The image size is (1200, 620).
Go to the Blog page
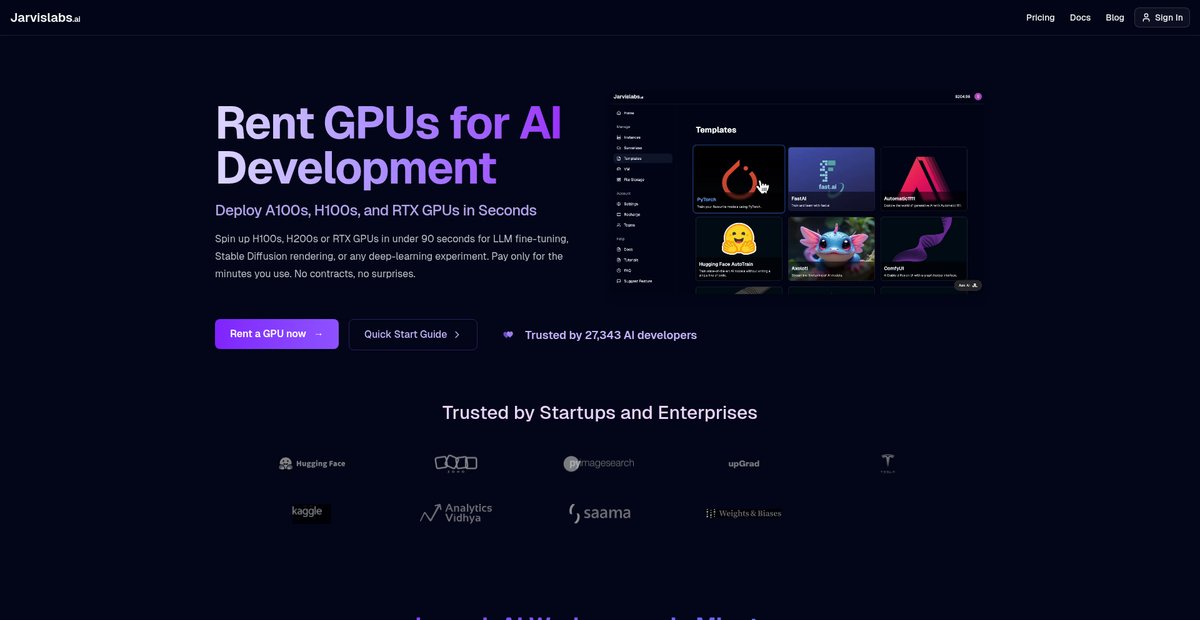pyautogui.click(x=1115, y=17)
